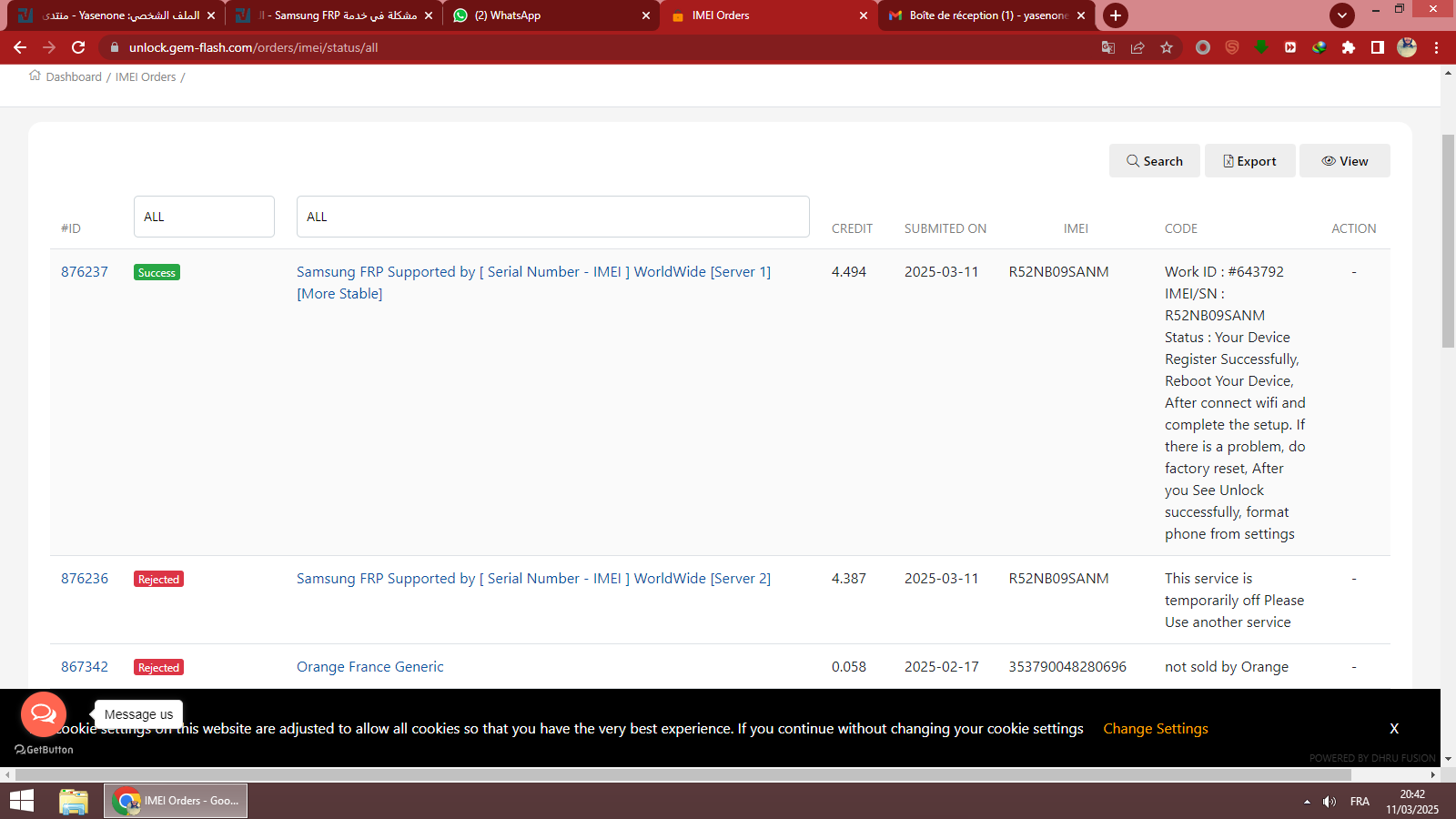Open the gray ring extension

point(1203,47)
